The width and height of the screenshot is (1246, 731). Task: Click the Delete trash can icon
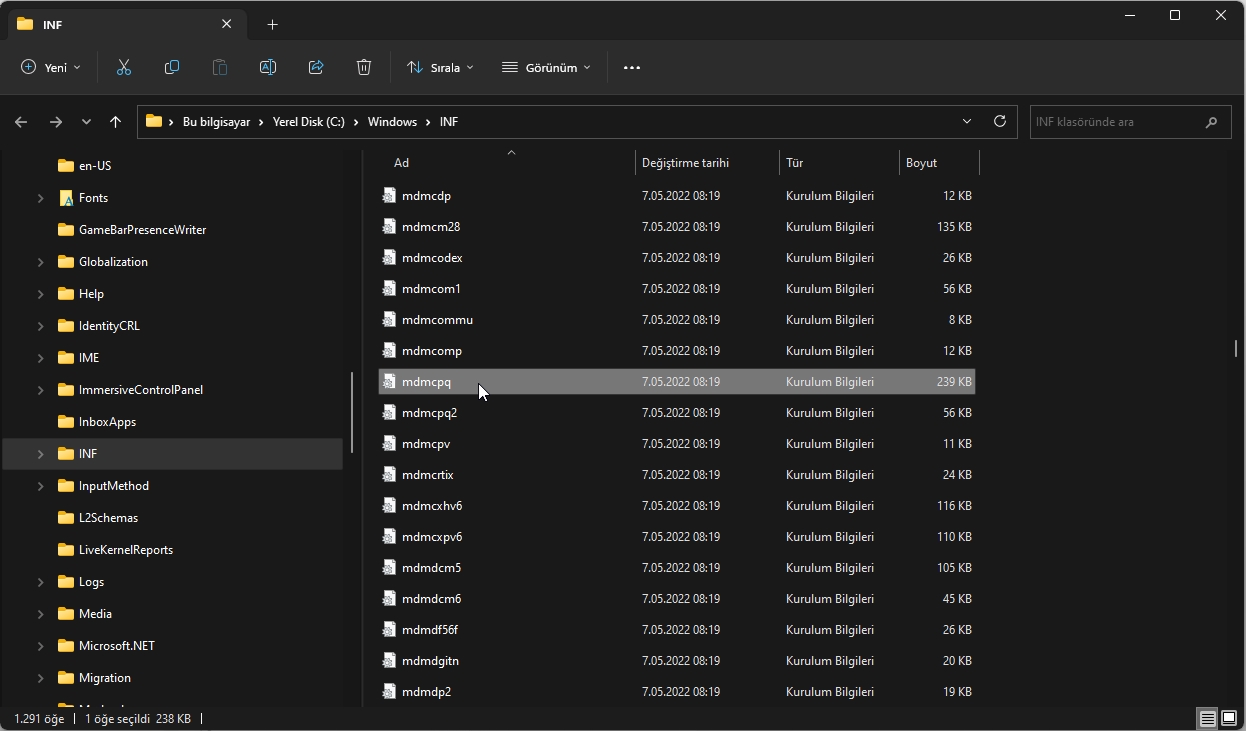click(x=364, y=67)
